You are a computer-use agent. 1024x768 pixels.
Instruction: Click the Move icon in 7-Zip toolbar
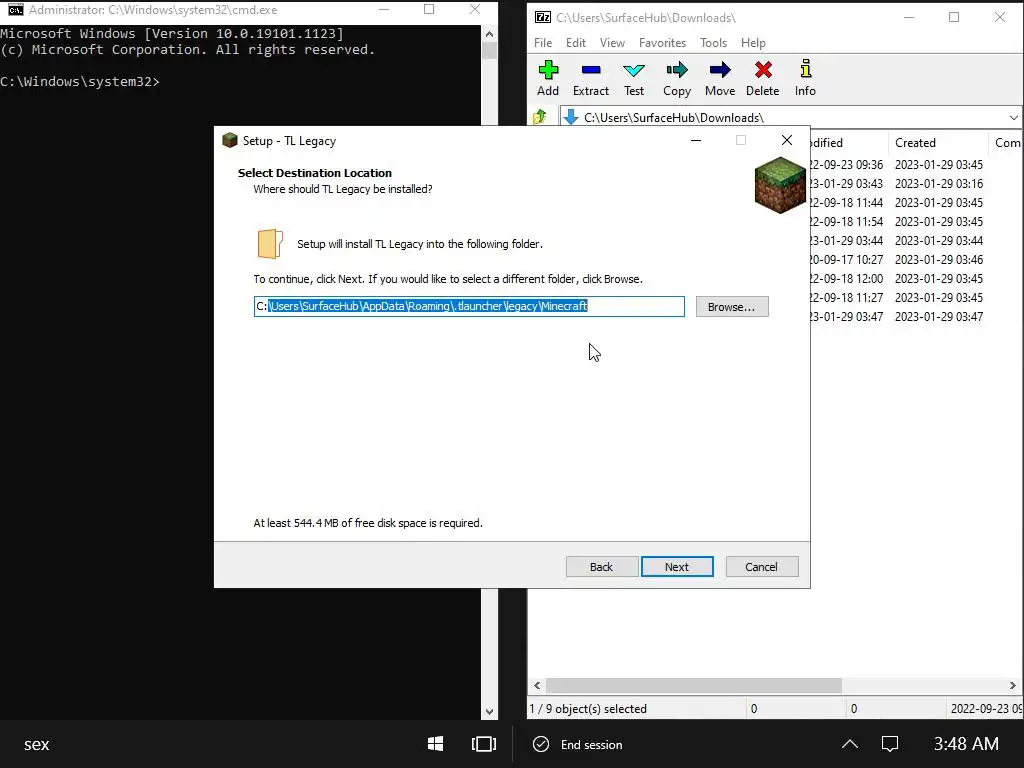click(720, 78)
